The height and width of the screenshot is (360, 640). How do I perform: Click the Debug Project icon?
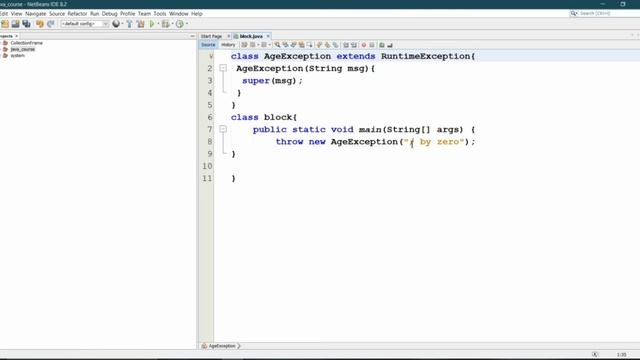[x=165, y=24]
